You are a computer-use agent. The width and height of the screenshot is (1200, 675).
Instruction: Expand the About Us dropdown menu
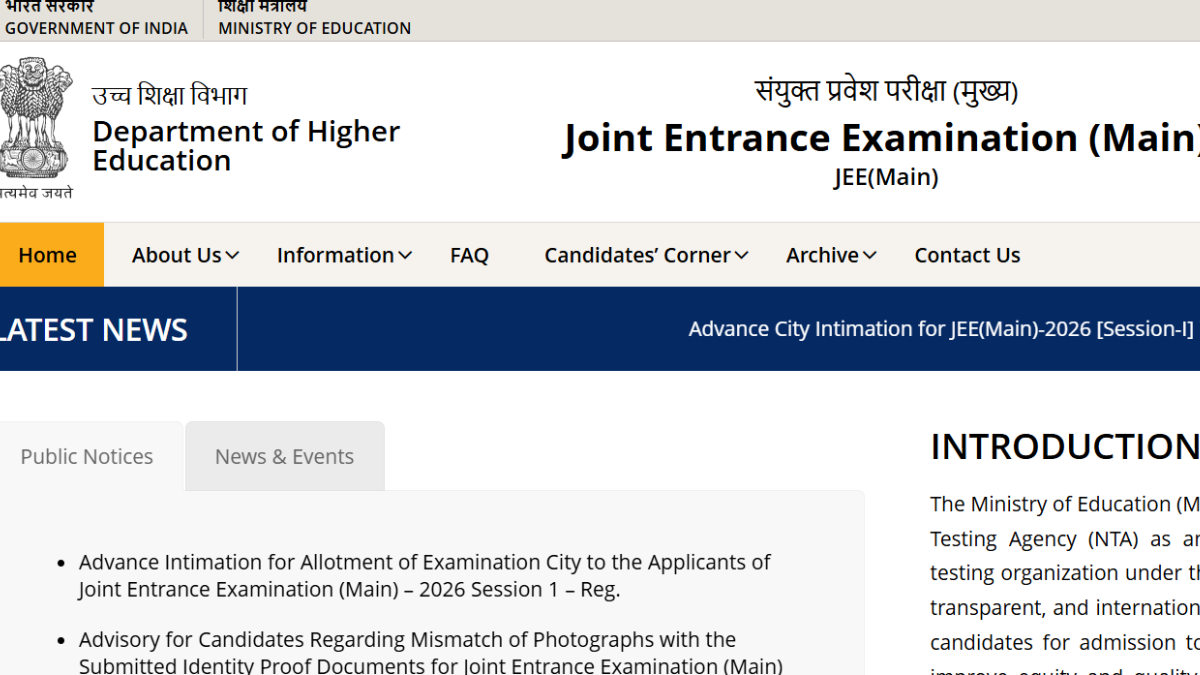tap(185, 255)
